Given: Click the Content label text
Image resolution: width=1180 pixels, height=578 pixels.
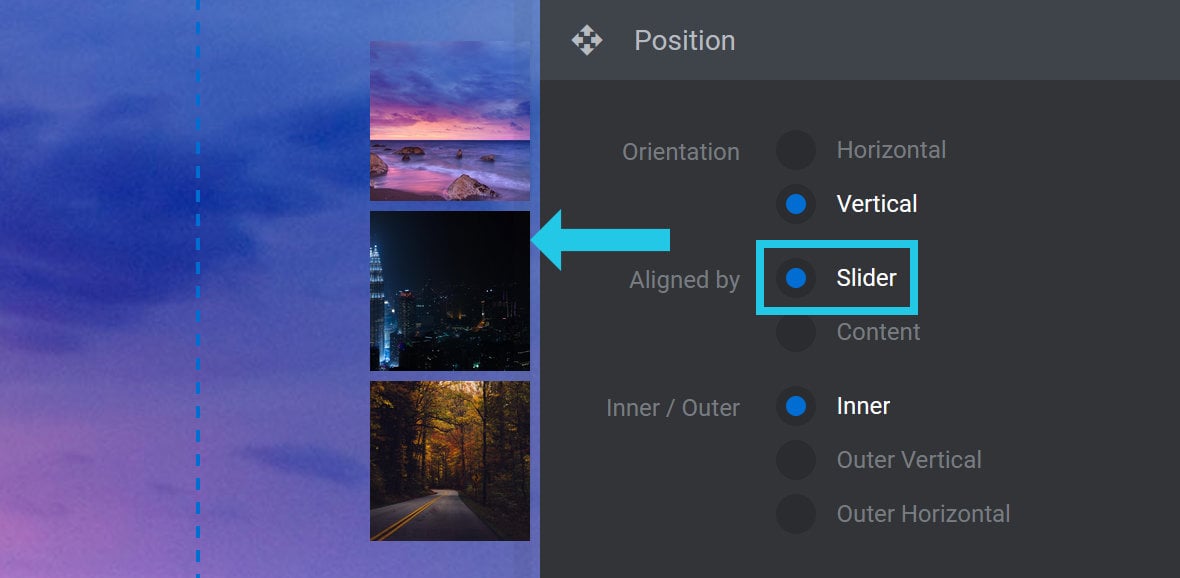Looking at the screenshot, I should pos(878,332).
